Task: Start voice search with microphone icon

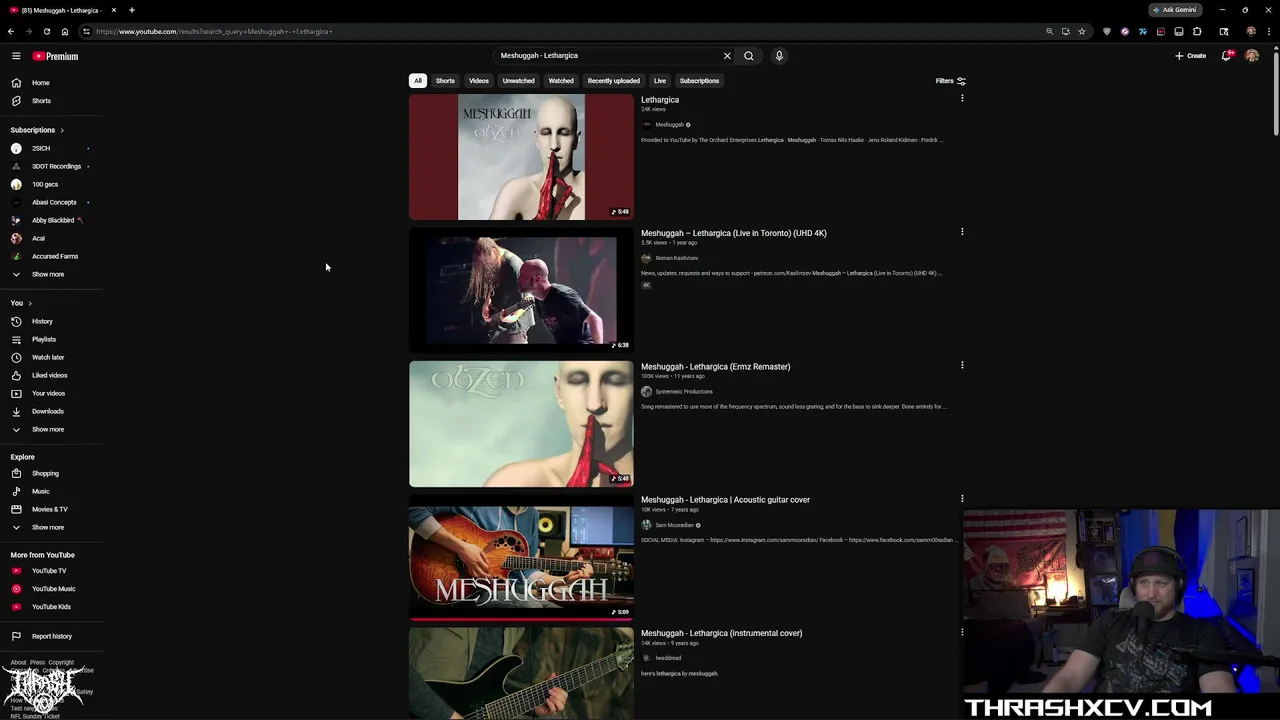Action: pos(779,56)
